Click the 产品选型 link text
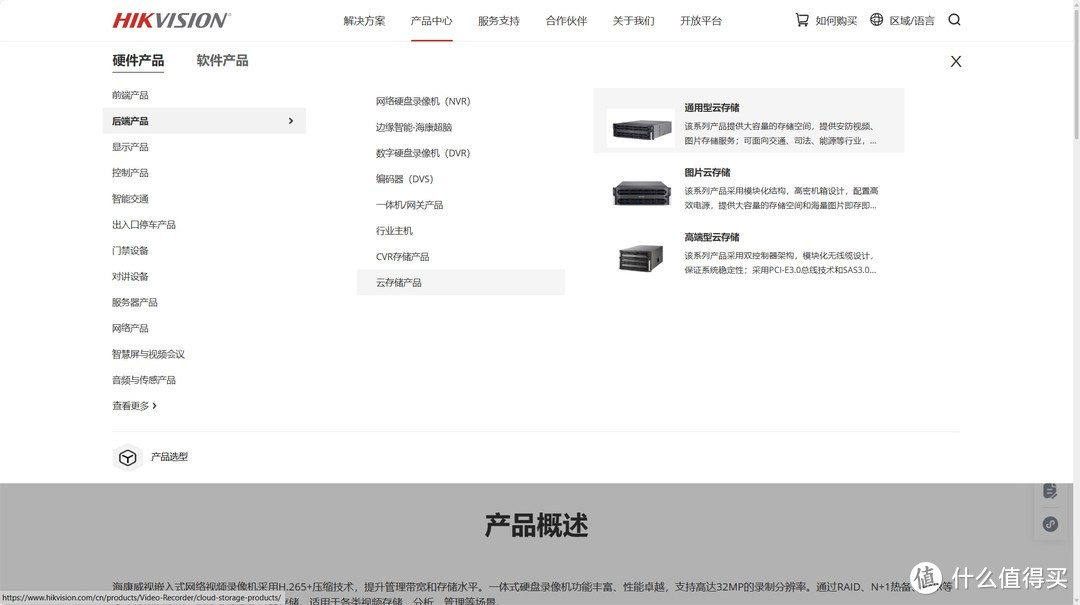 coord(169,457)
